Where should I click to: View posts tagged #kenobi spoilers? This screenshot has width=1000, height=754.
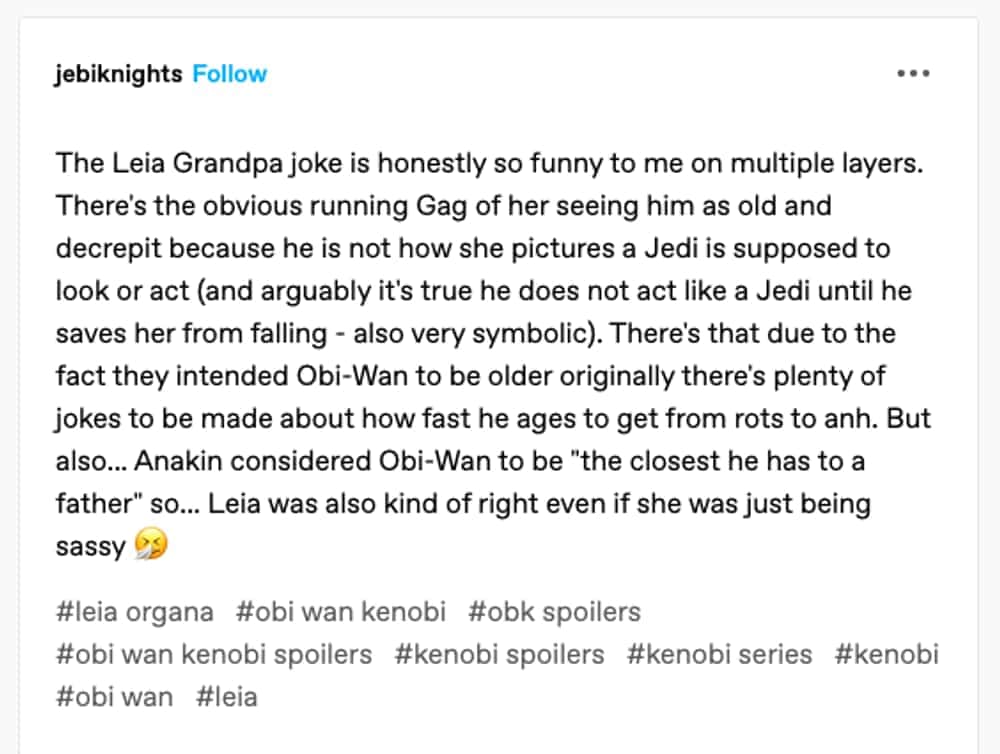point(499,654)
